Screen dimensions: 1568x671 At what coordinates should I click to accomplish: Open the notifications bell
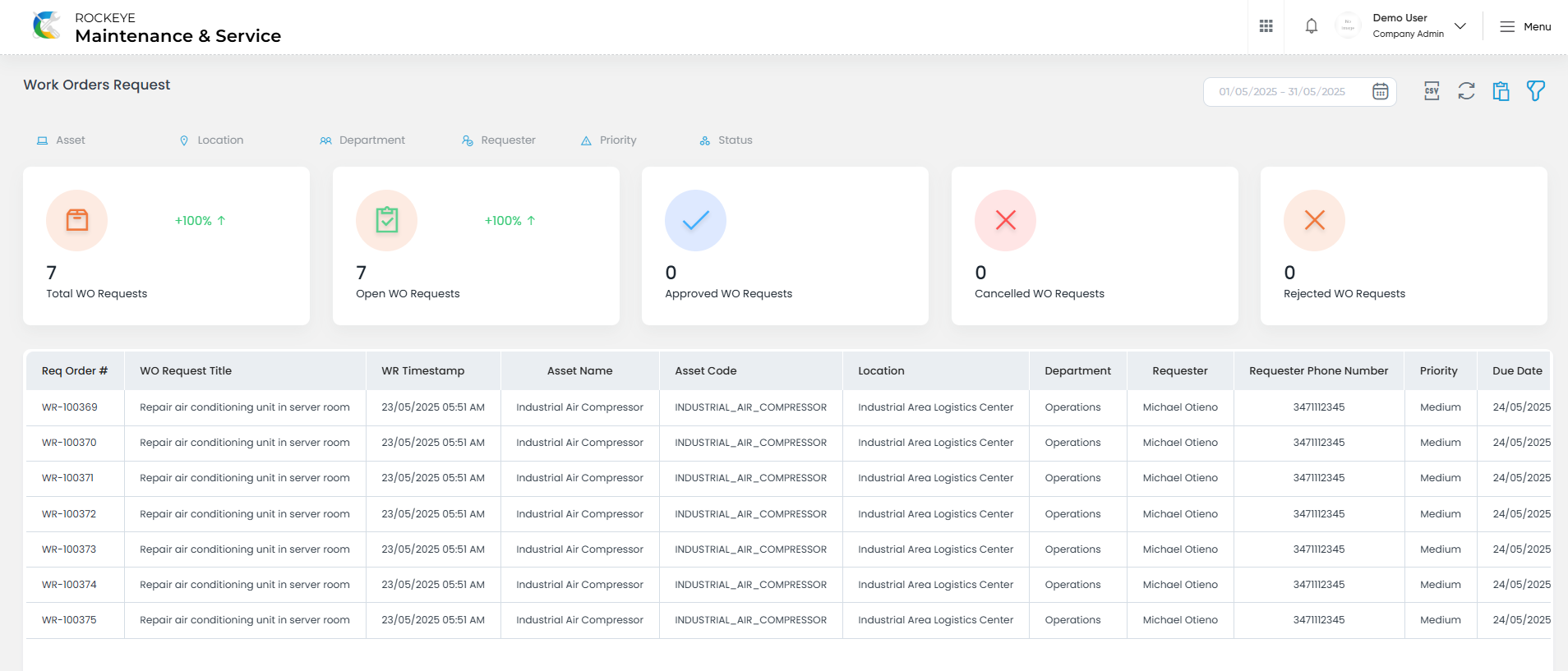point(1312,26)
